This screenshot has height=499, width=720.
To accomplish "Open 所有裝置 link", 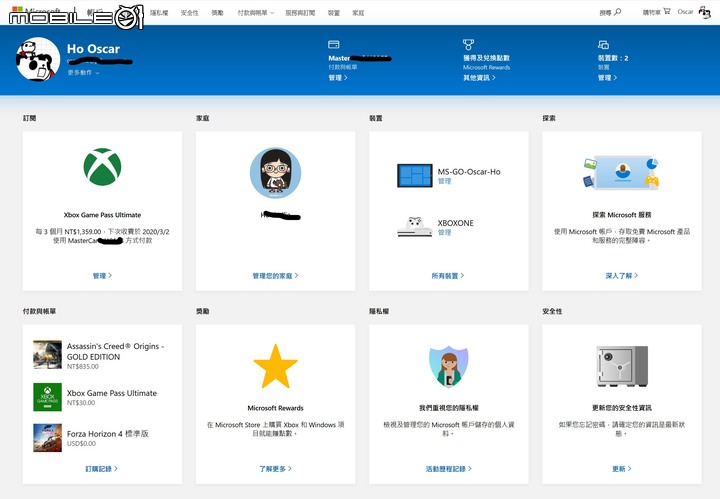I will coord(448,276).
